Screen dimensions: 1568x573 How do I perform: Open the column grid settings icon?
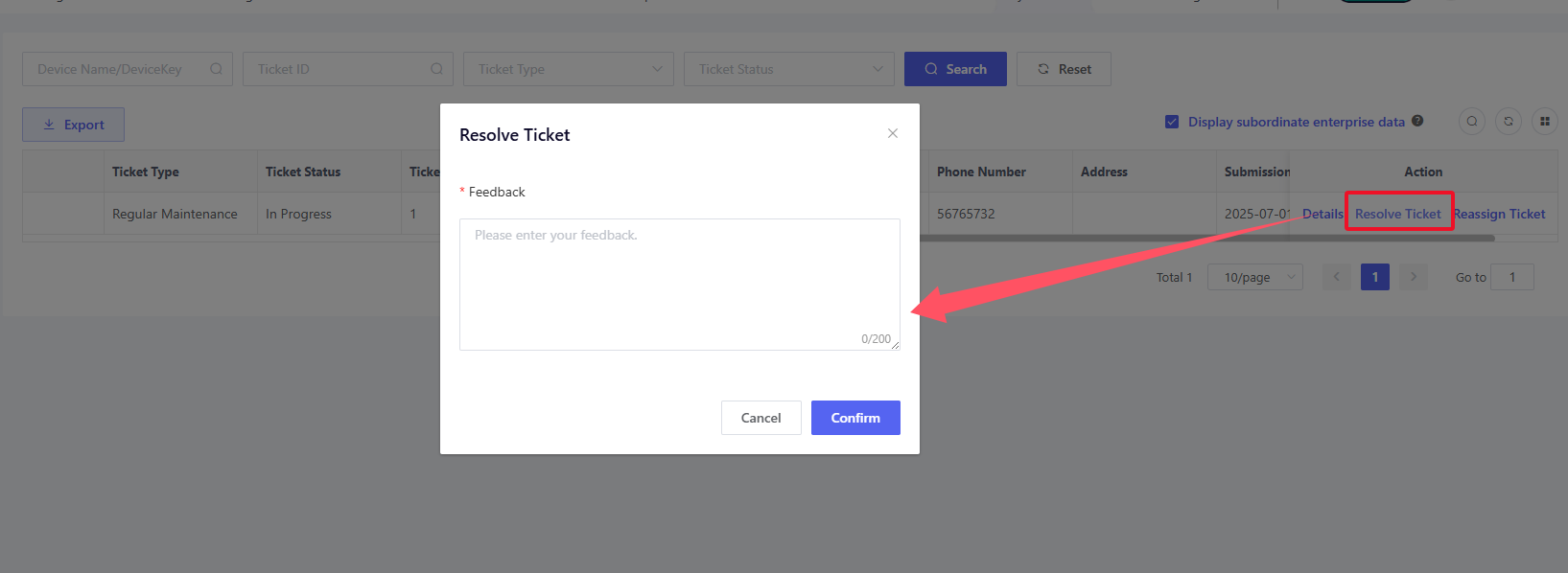click(1545, 122)
